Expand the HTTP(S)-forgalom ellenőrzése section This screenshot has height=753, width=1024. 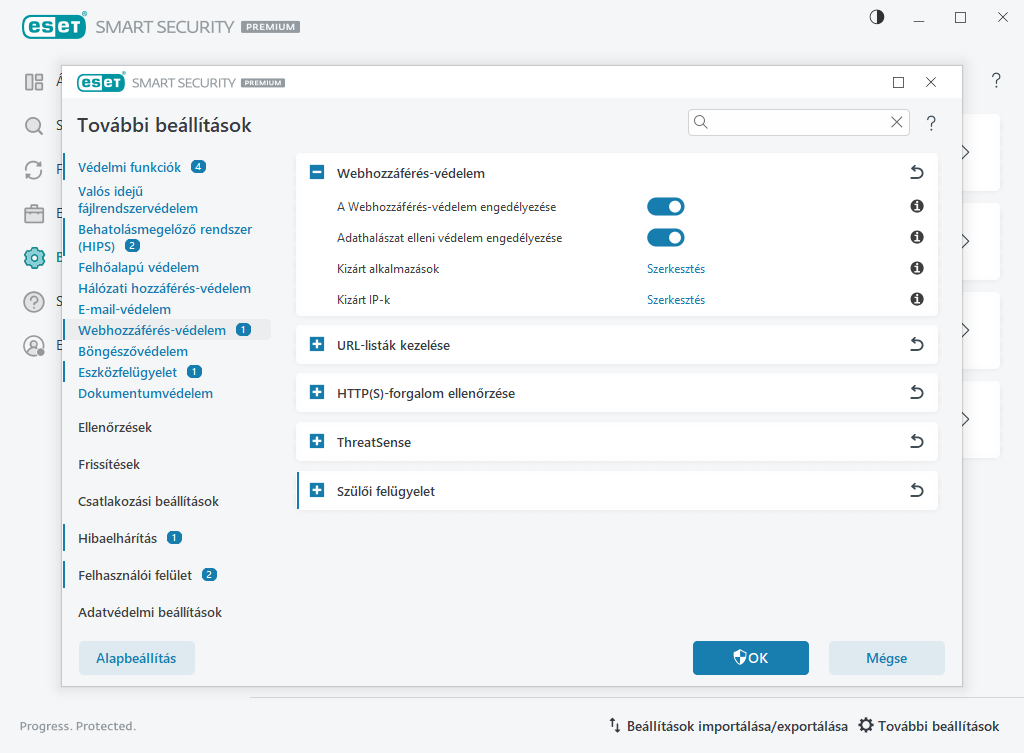[317, 393]
